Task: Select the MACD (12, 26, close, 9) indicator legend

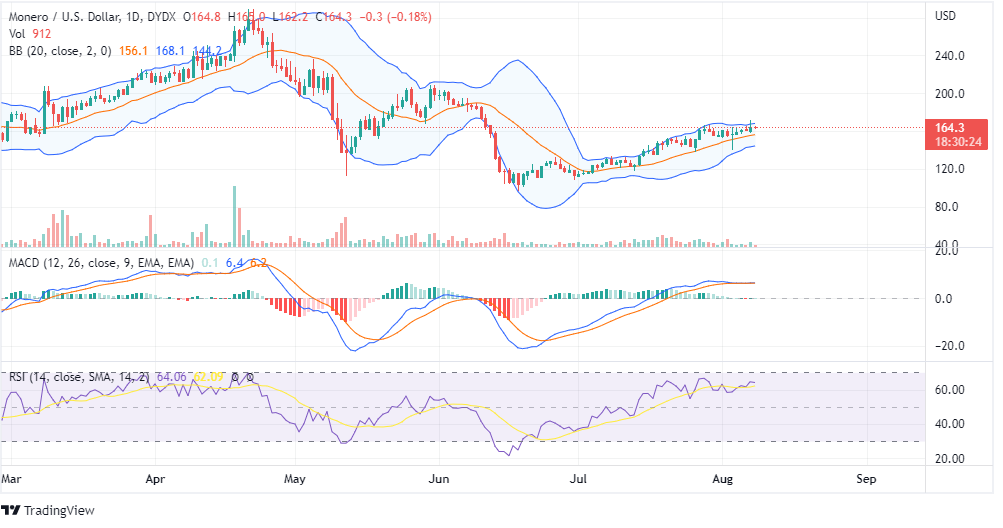Action: (x=100, y=262)
